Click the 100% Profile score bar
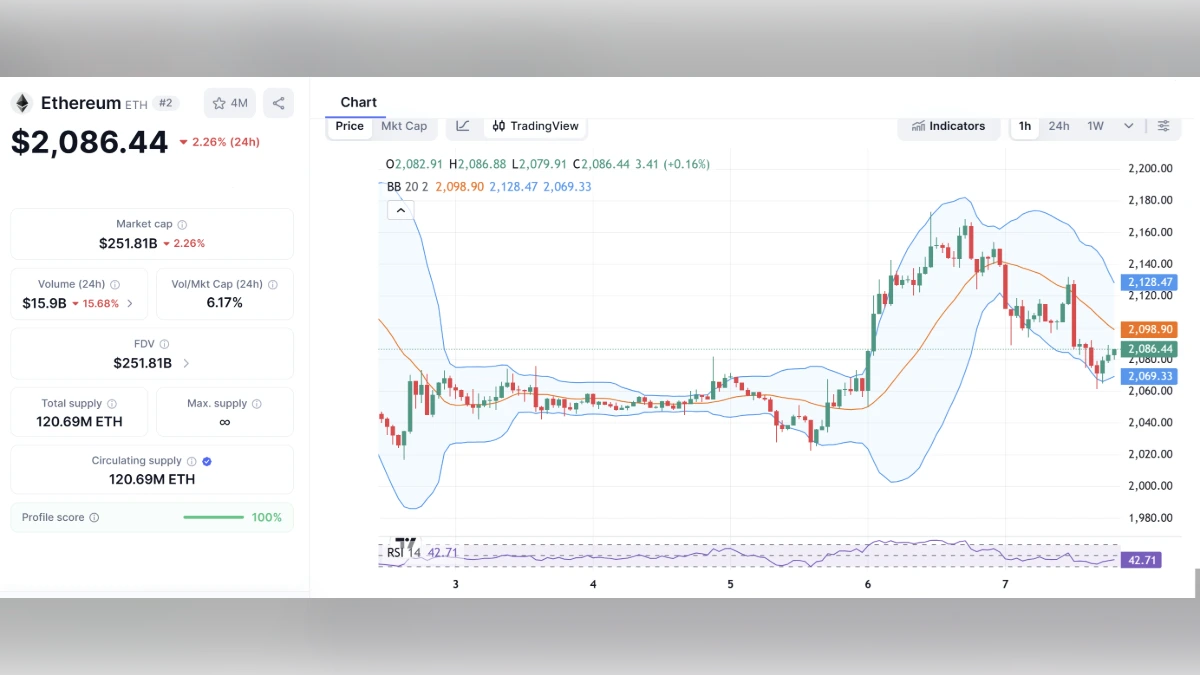The image size is (1200, 675). [213, 518]
